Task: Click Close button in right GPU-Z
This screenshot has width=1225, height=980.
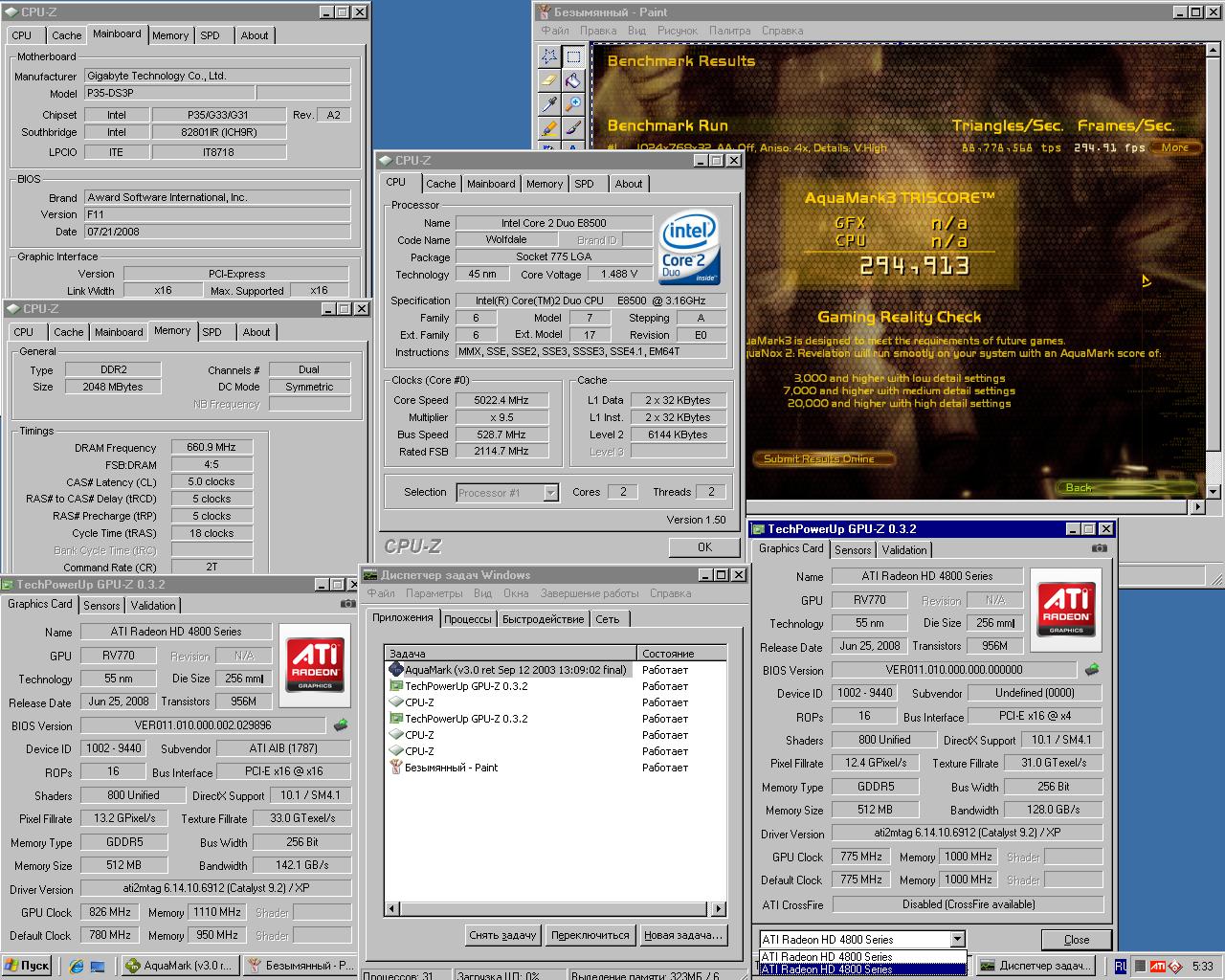Action: coord(1077,940)
